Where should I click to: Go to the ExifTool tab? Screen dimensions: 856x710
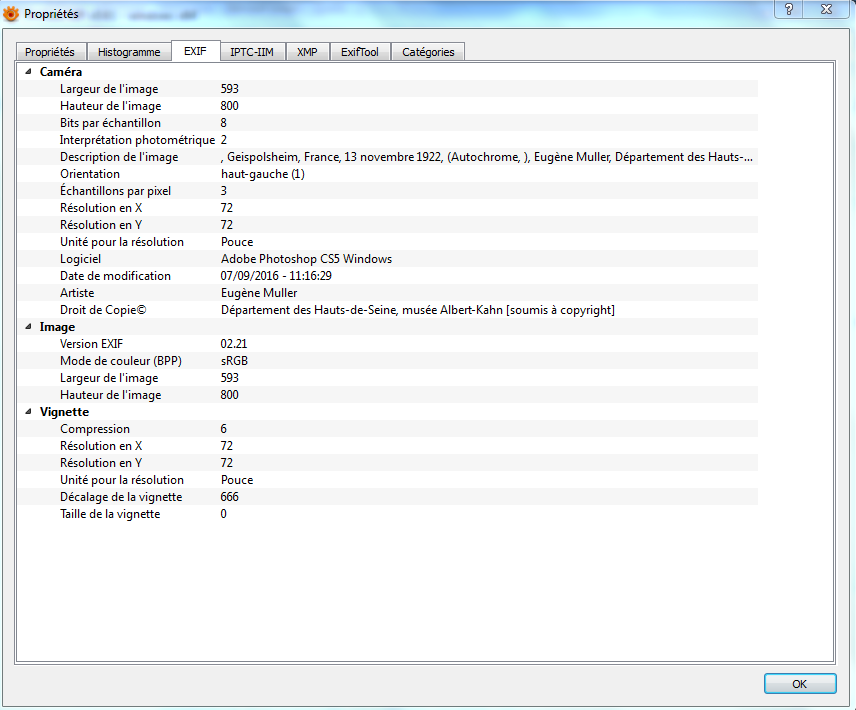[359, 52]
